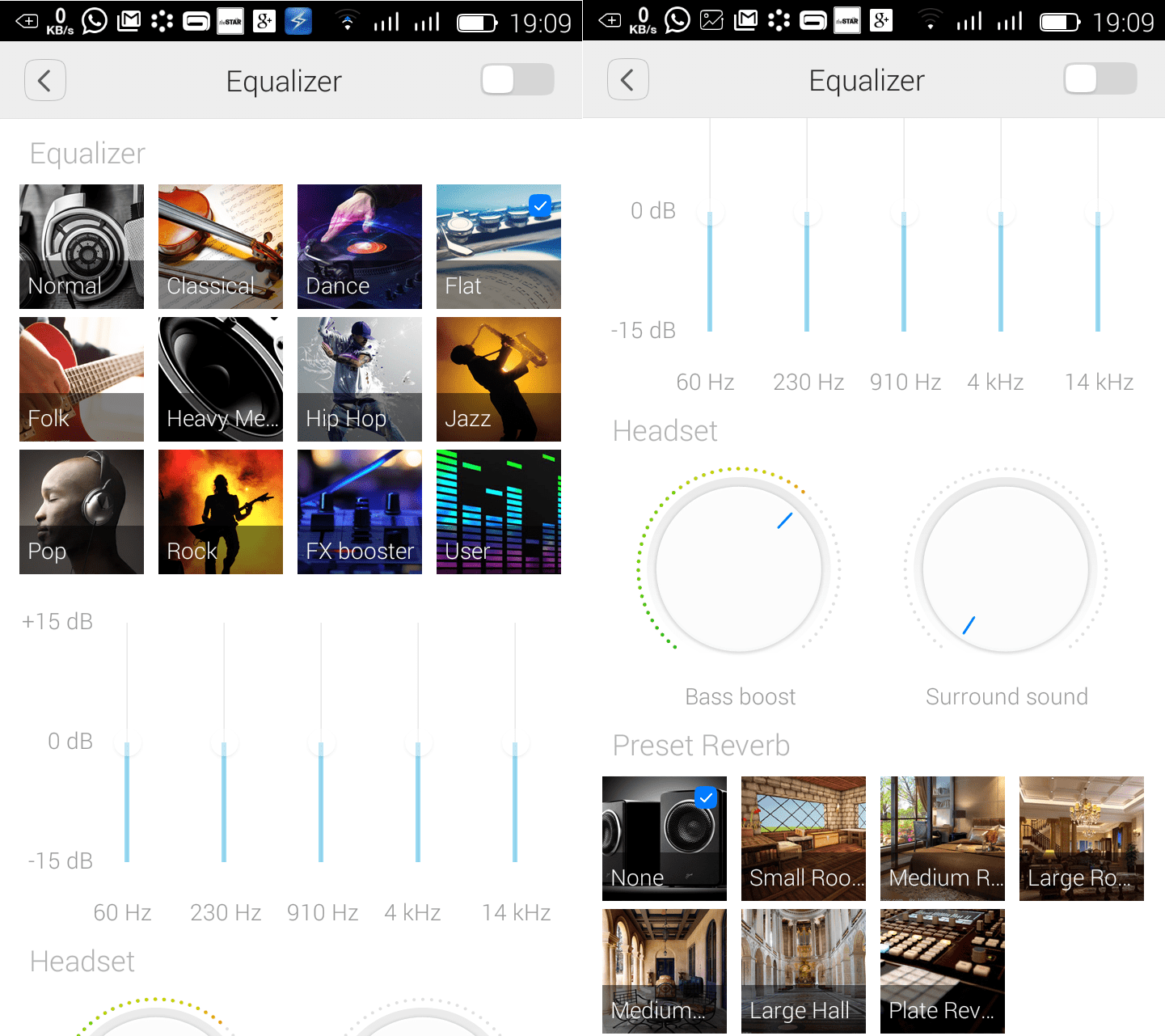The image size is (1165, 1036).
Task: Choose the Jazz preset tile
Action: click(499, 379)
